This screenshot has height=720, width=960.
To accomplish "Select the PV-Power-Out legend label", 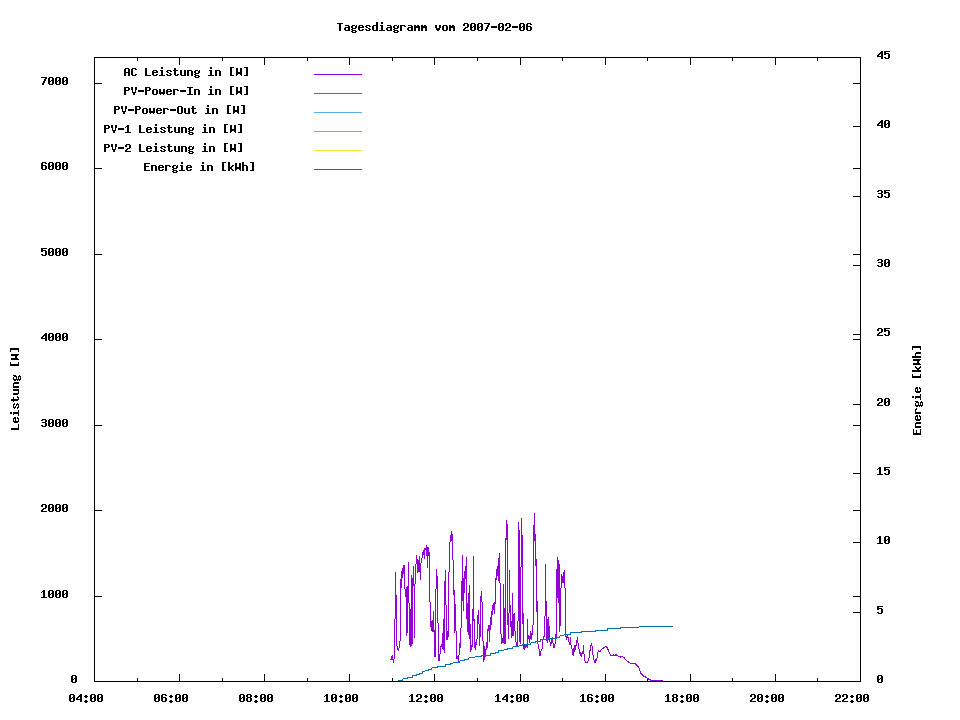I will [x=180, y=110].
